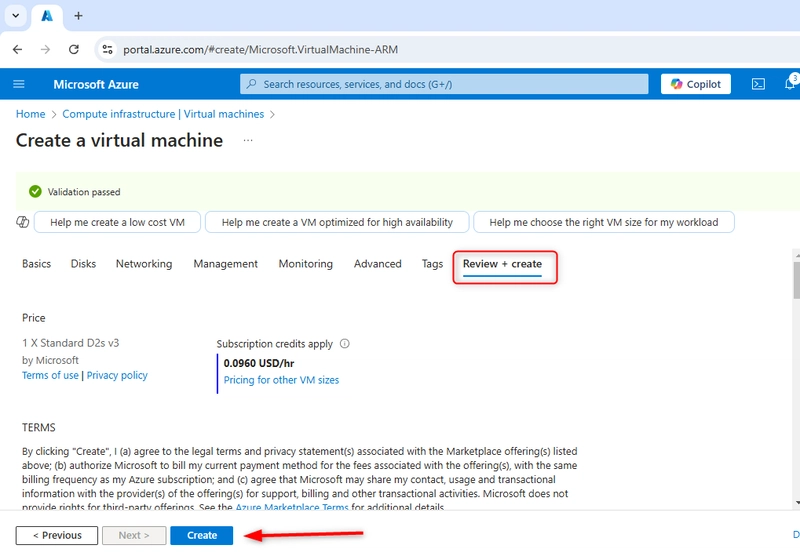The width and height of the screenshot is (800, 556).
Task: Click the Validation passed message text
Action: tap(84, 192)
